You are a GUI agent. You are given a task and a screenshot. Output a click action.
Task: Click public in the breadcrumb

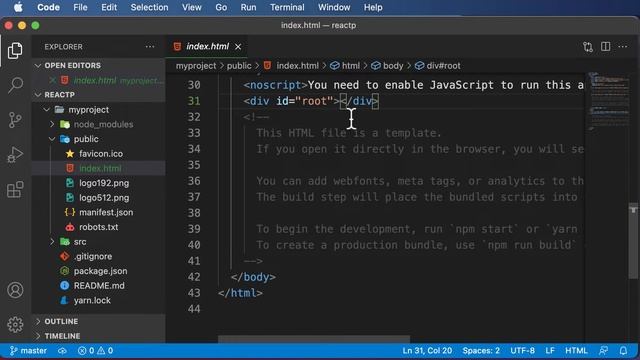pyautogui.click(x=239, y=66)
